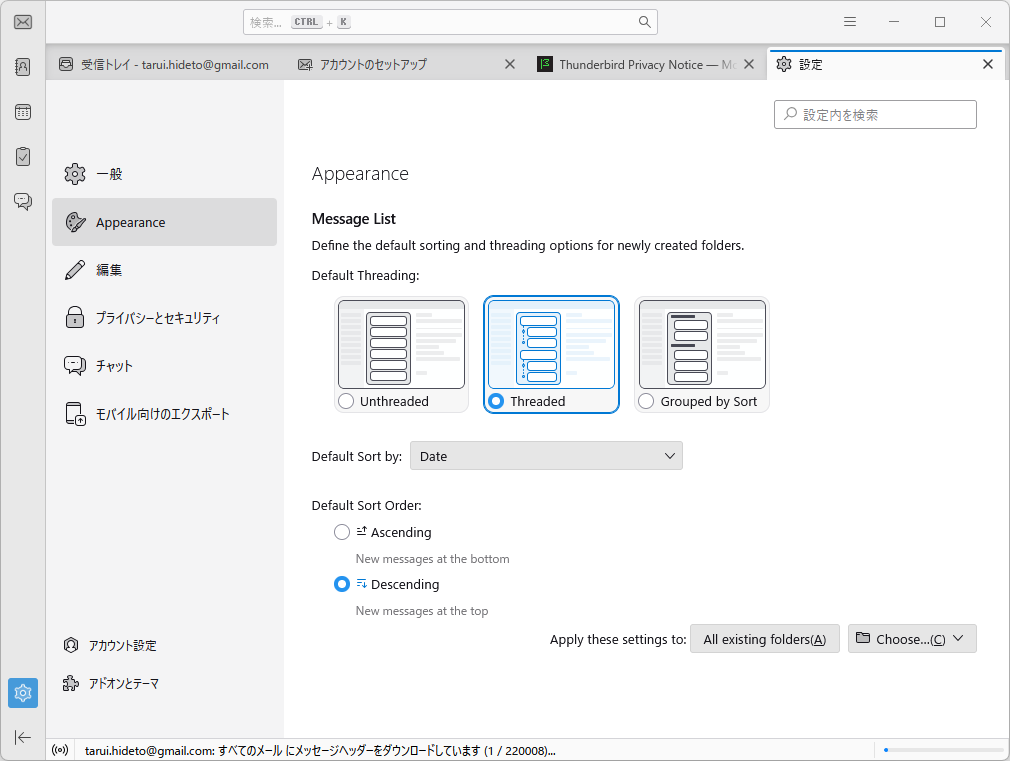Choose Ascending sort order
The height and width of the screenshot is (761, 1010).
(x=342, y=532)
